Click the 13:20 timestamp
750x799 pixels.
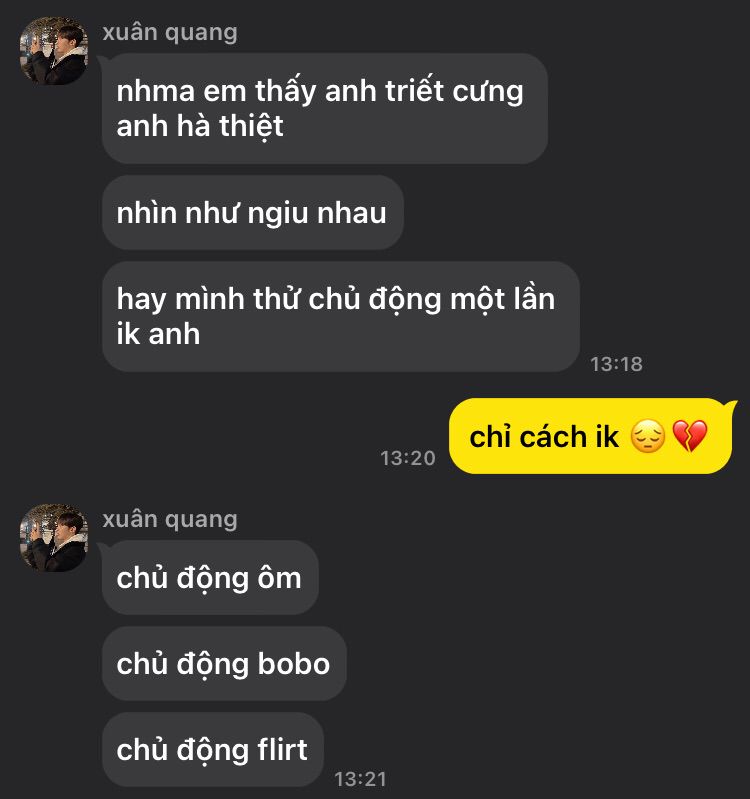[x=408, y=458]
